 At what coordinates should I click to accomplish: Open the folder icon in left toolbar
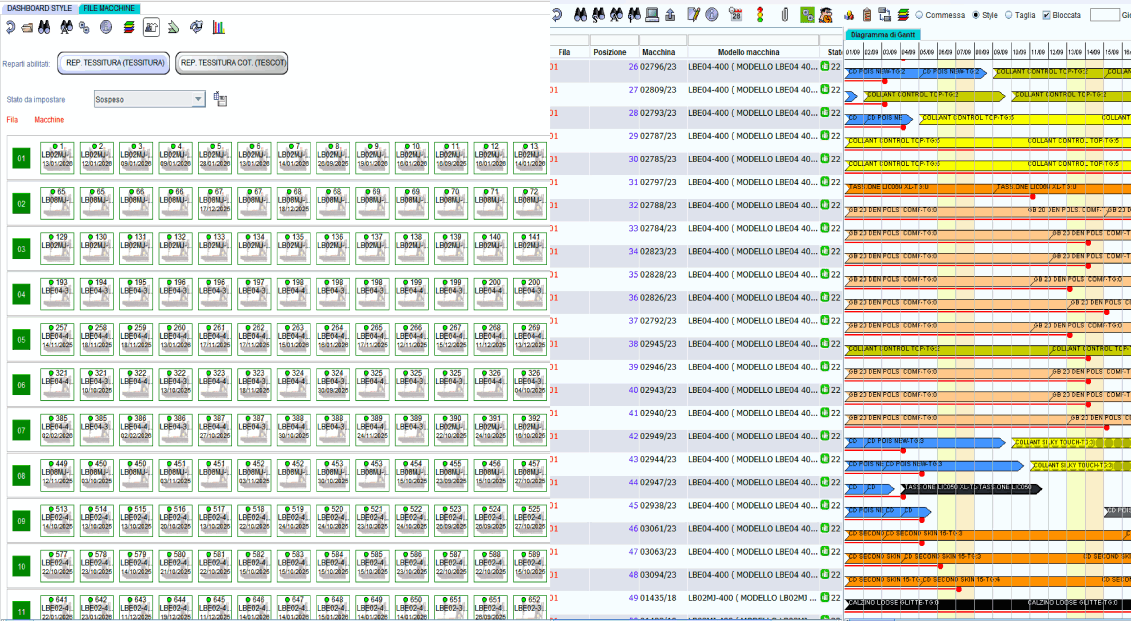pyautogui.click(x=27, y=28)
